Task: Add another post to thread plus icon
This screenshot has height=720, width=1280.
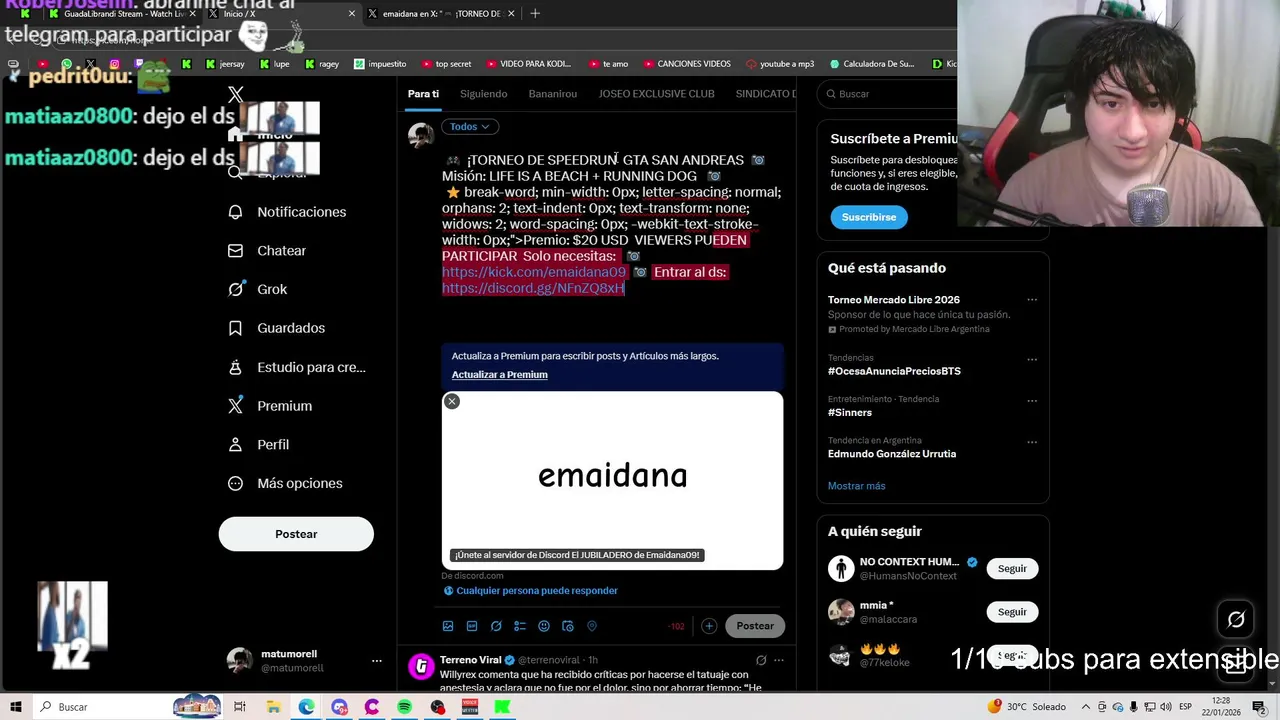Action: pos(709,626)
